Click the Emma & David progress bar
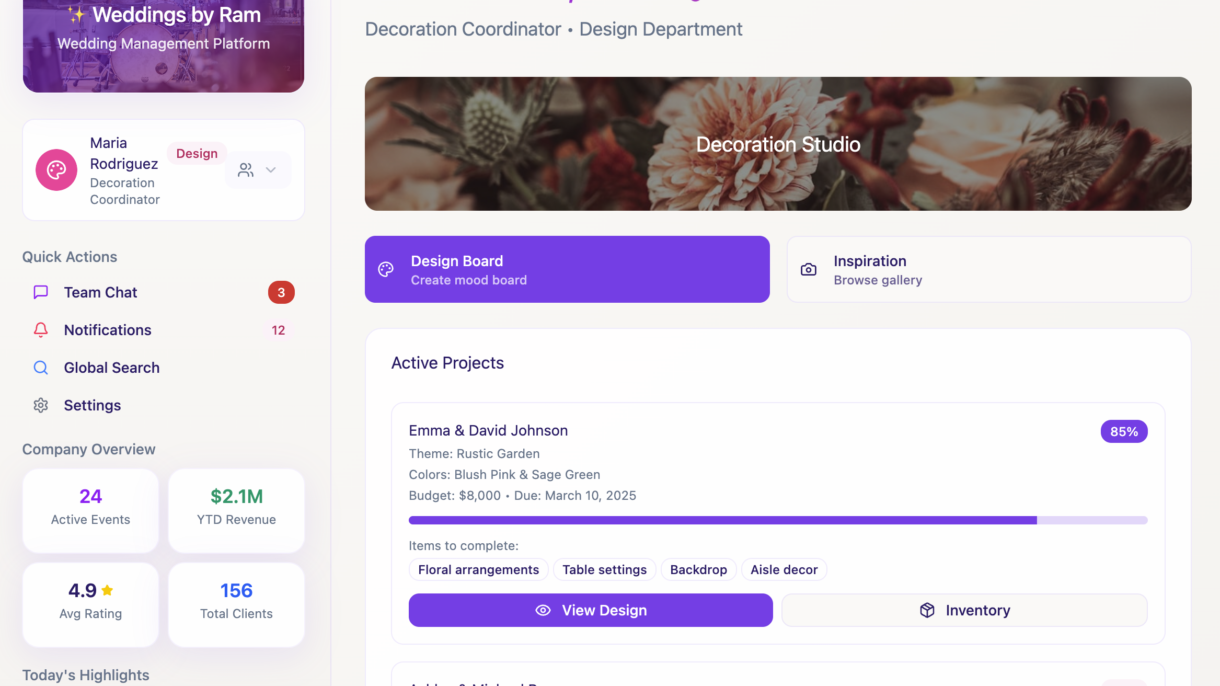The height and width of the screenshot is (686, 1220). (777, 520)
